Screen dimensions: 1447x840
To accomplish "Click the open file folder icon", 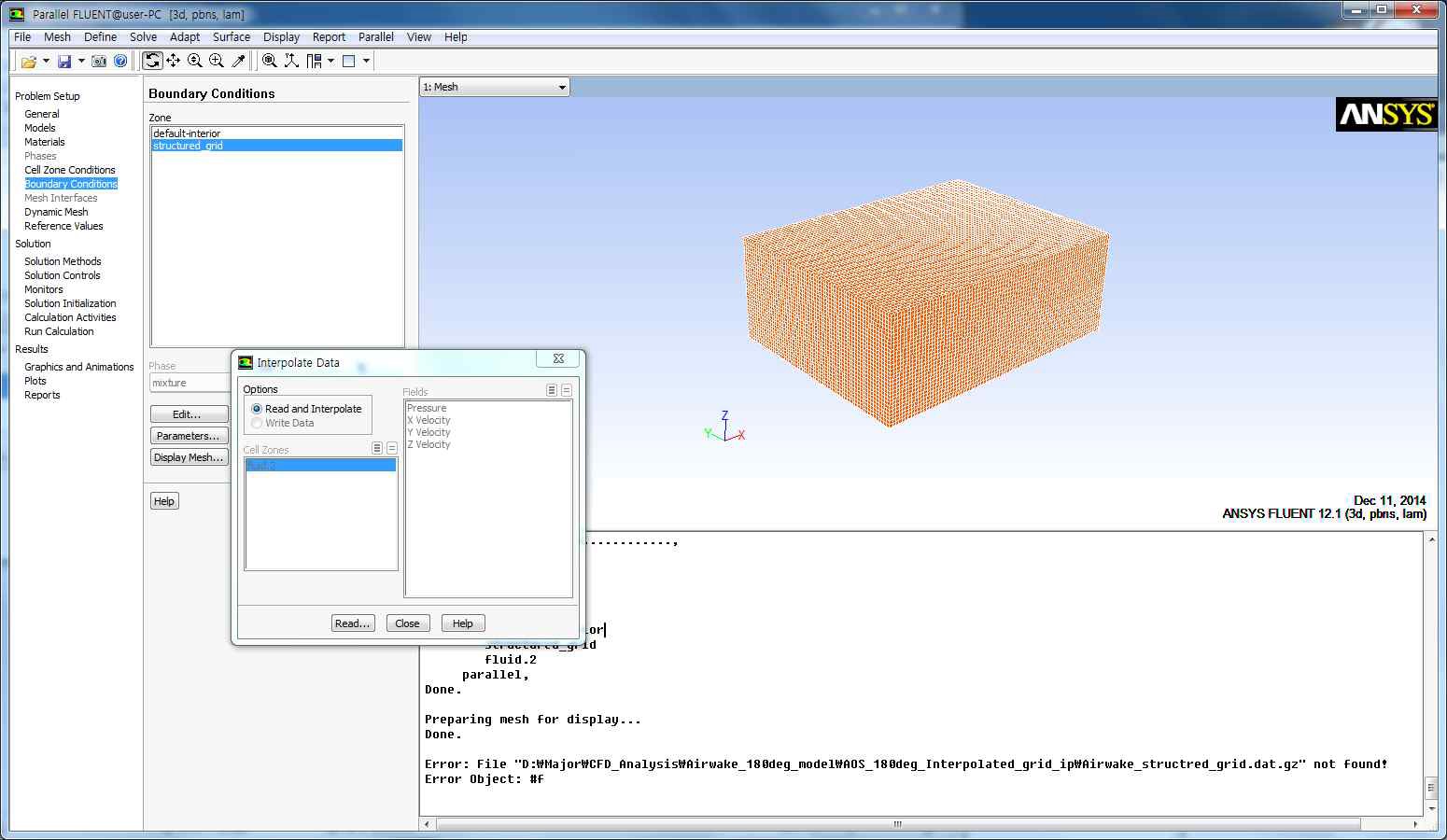I will (29, 62).
